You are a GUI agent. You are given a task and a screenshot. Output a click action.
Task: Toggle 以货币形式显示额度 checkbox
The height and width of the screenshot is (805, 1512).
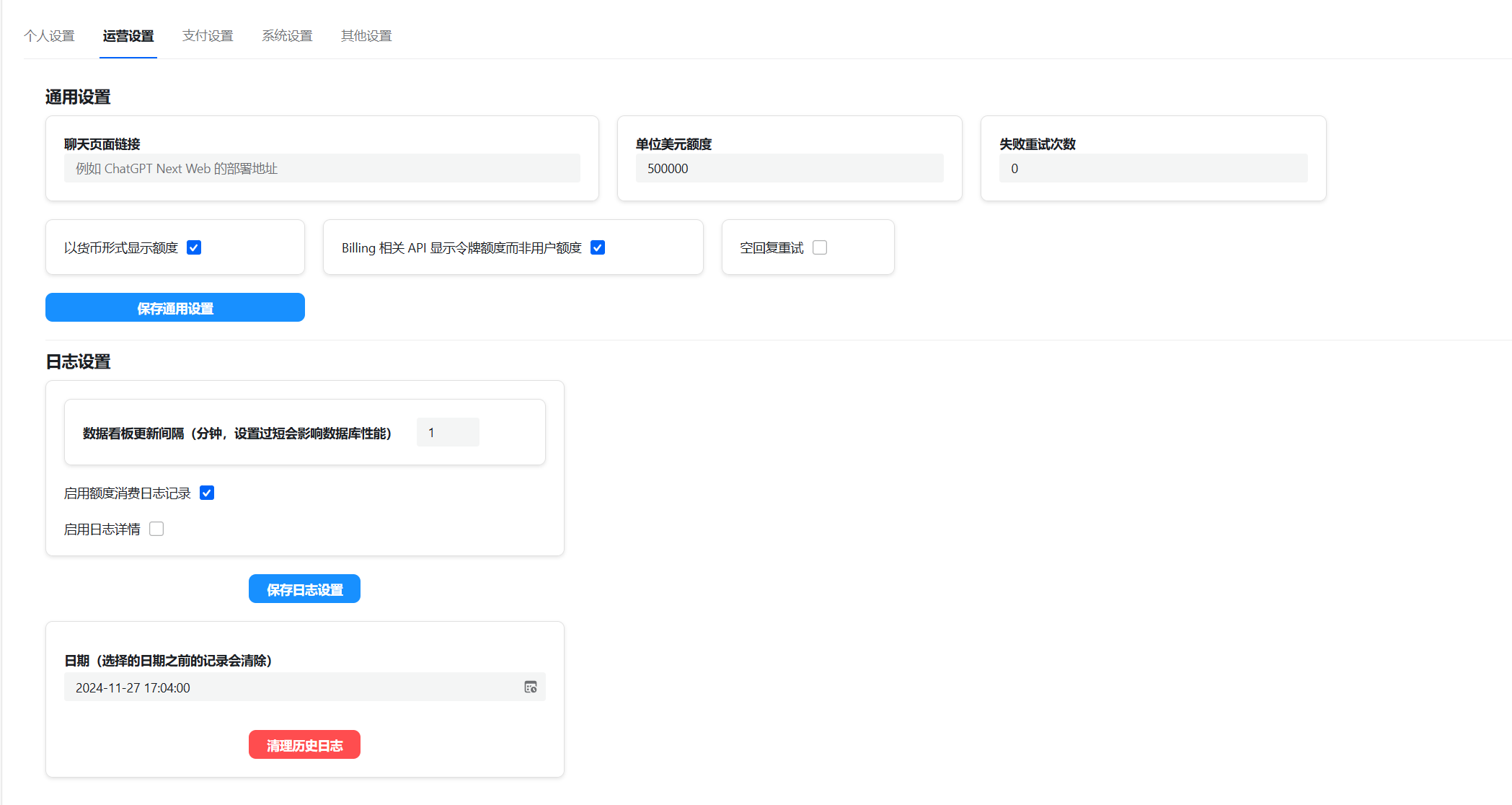point(194,247)
